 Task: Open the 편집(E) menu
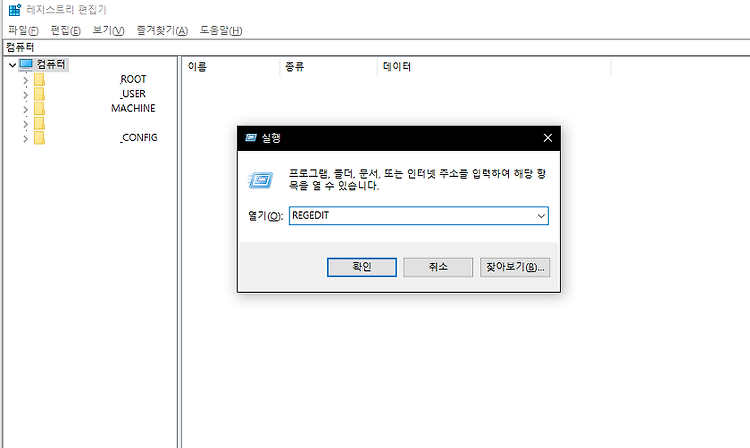[66, 31]
